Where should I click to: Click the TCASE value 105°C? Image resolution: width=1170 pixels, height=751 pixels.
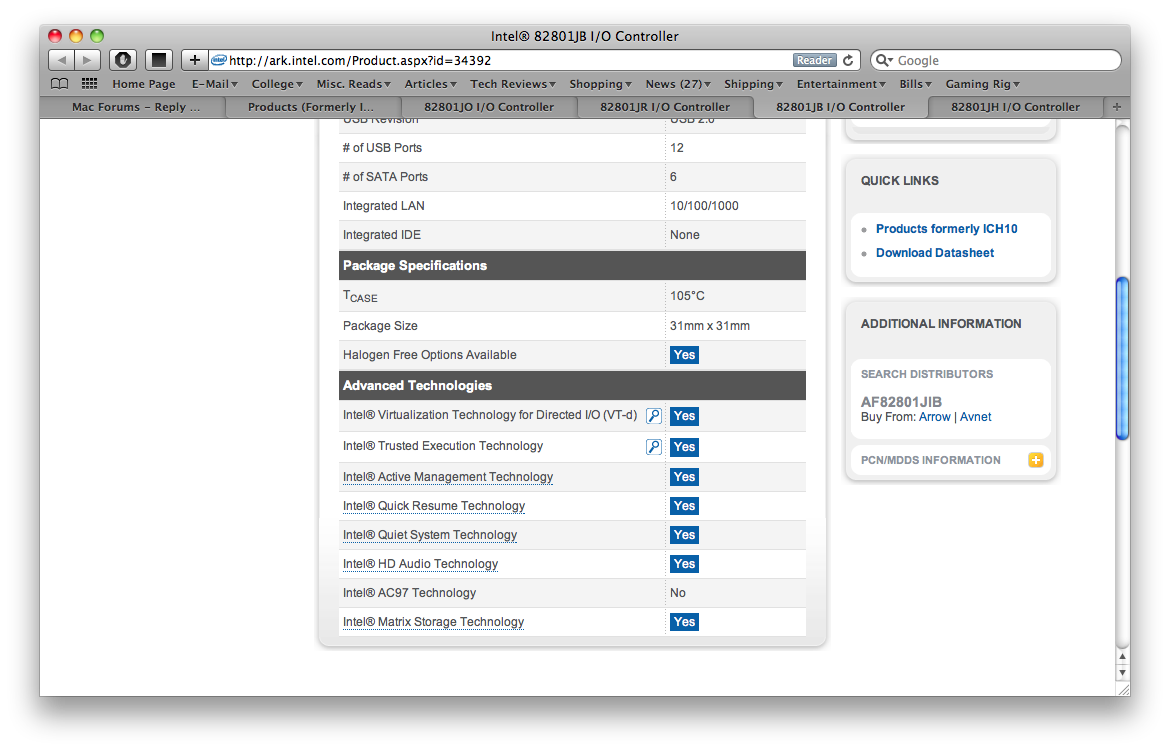687,296
